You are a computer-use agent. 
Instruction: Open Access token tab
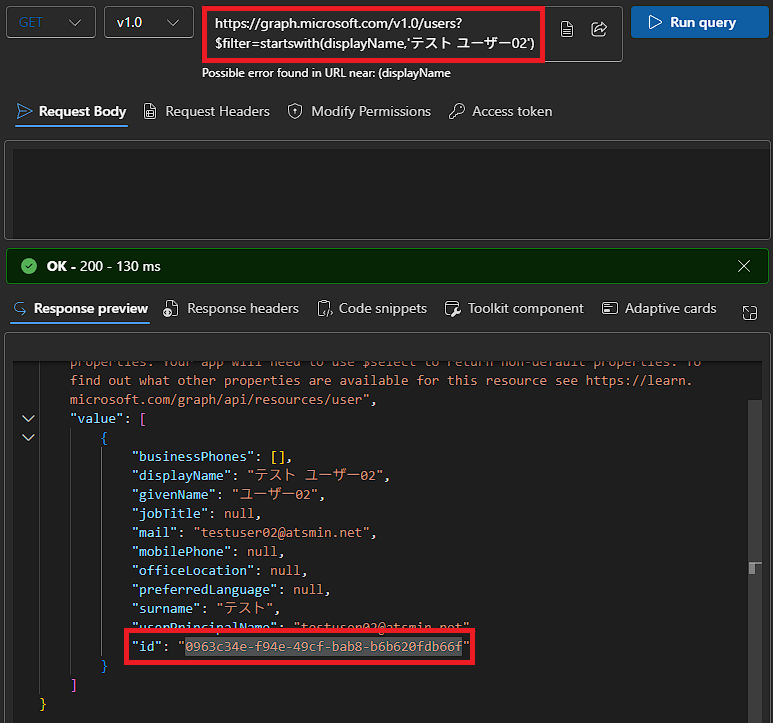click(501, 111)
